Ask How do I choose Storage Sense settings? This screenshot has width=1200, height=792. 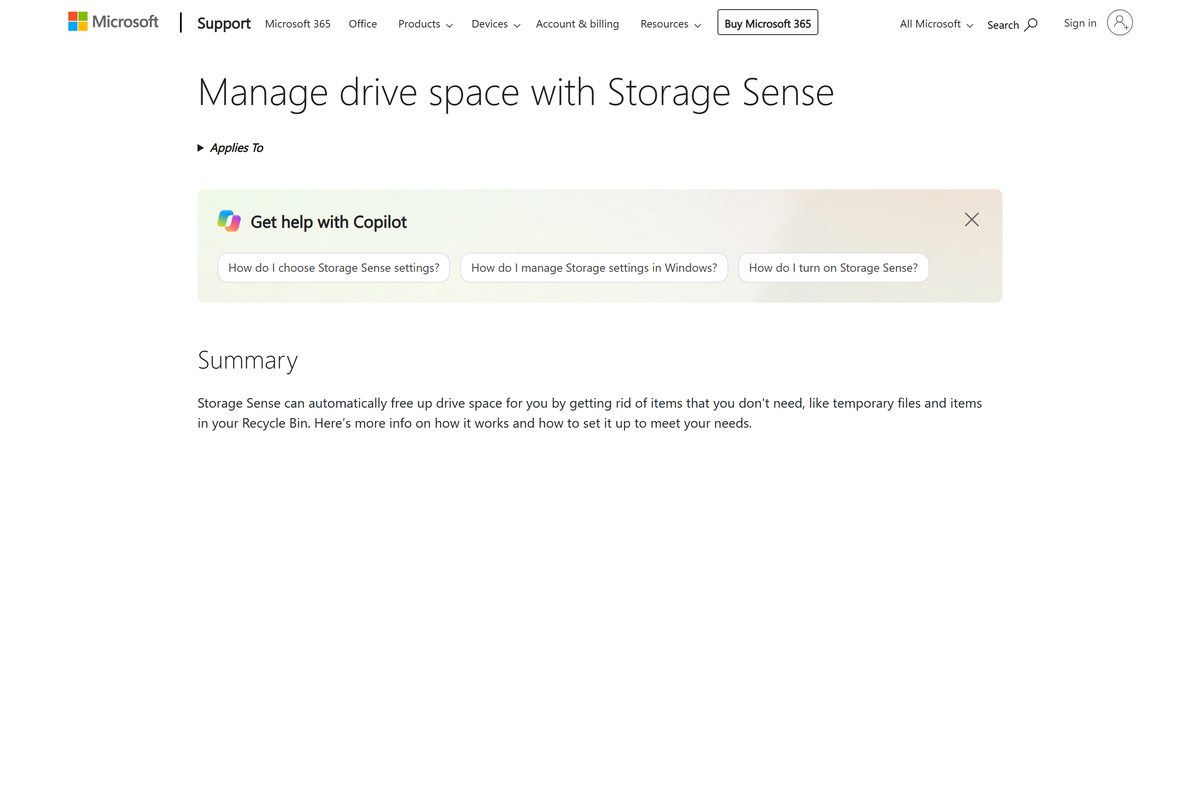click(x=334, y=268)
